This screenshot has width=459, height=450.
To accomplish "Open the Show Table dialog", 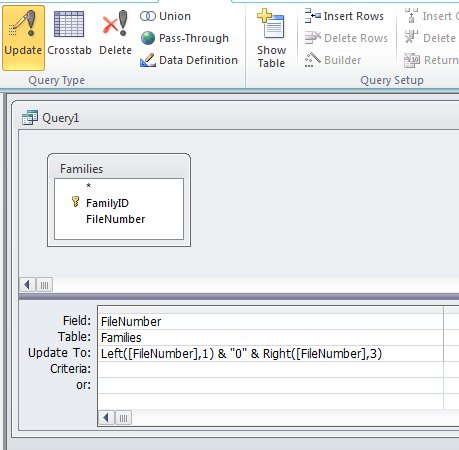I will (271, 39).
